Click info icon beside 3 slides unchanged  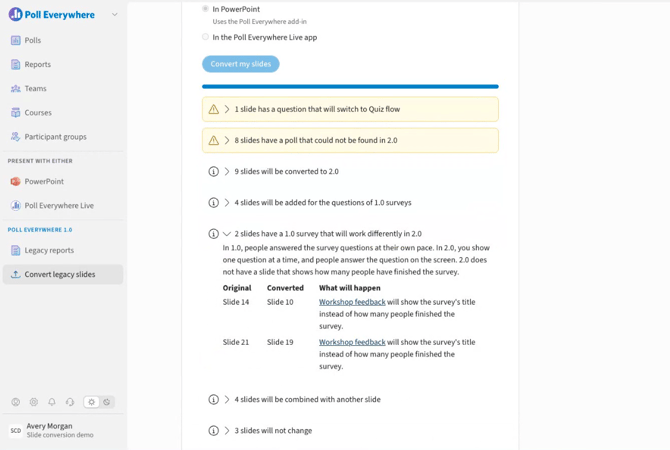(x=214, y=431)
